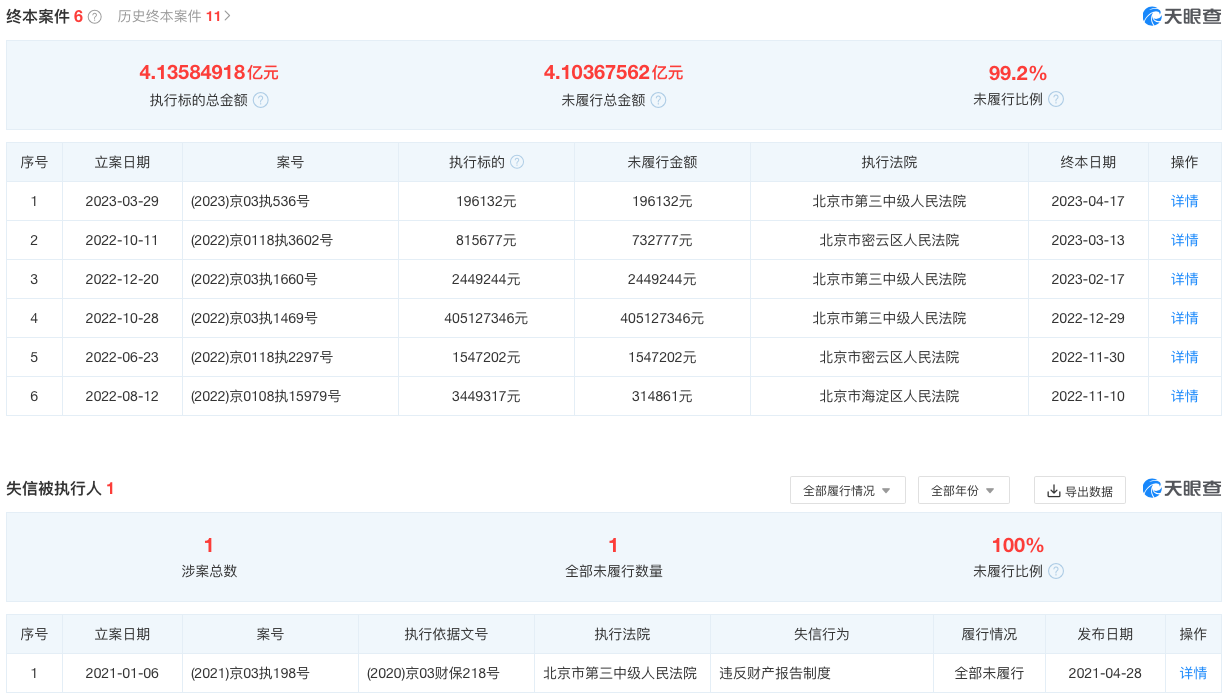Click 失信被执行人 1 section heading
Viewport: 1228px width, 698px height.
[60, 489]
